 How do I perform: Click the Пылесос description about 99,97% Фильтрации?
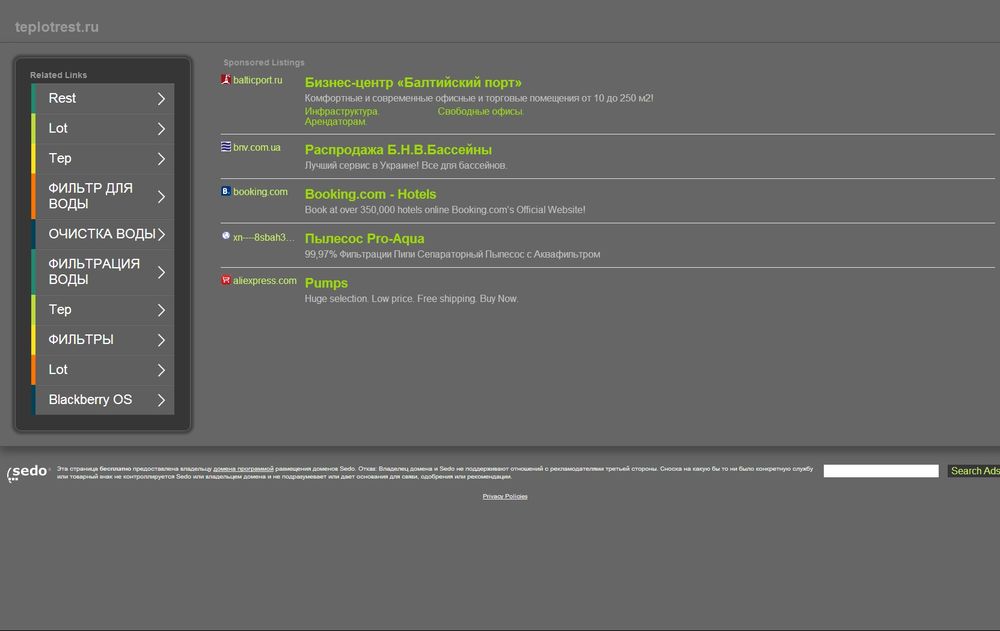452,254
